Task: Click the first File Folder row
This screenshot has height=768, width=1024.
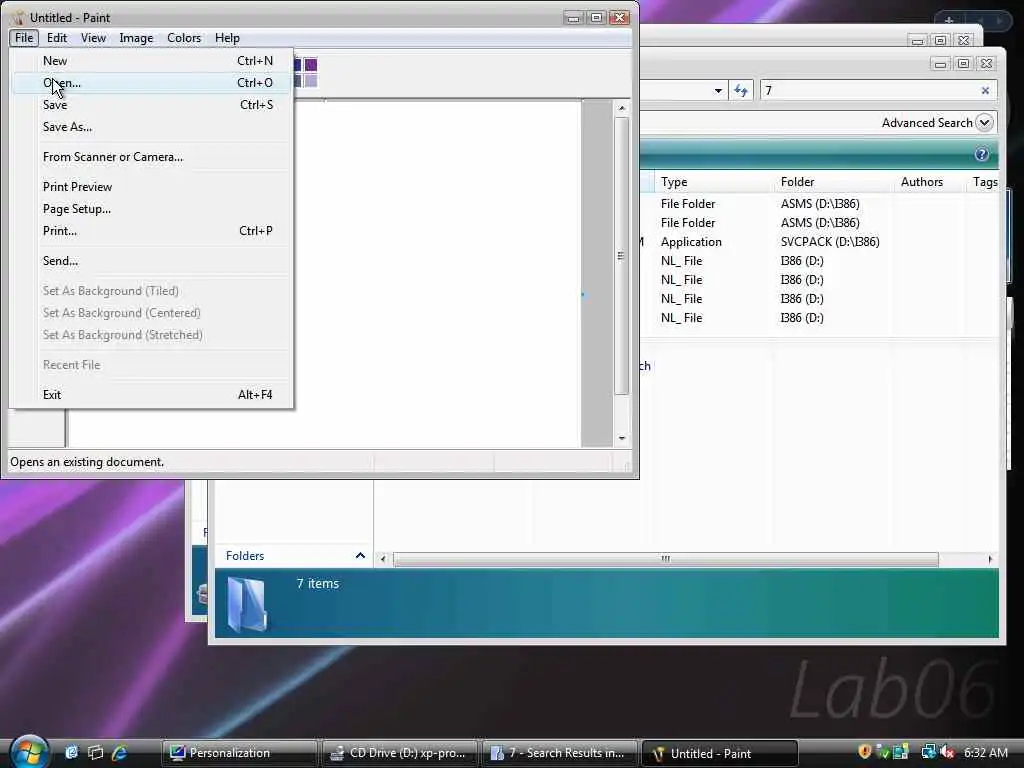Action: pyautogui.click(x=820, y=204)
